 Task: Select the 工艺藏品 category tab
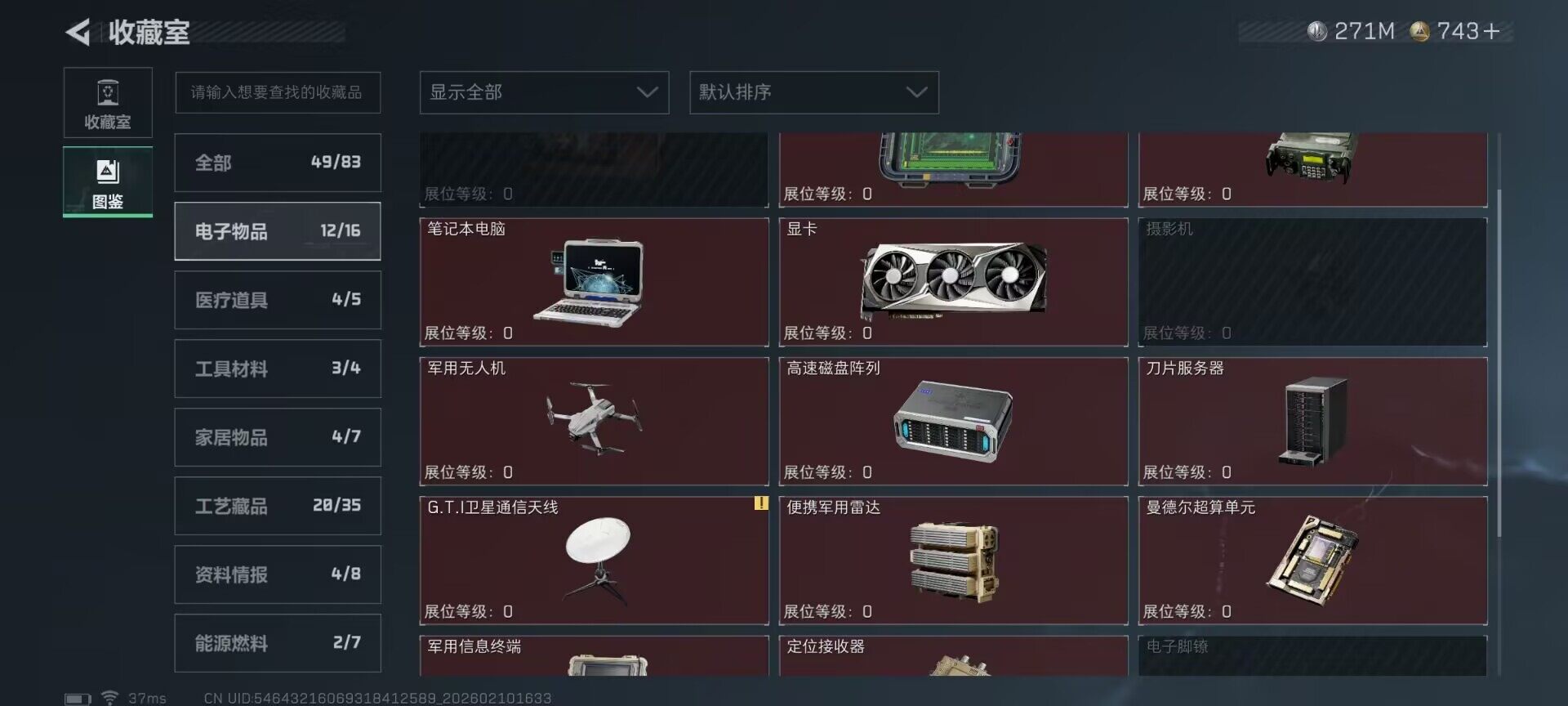click(x=278, y=506)
